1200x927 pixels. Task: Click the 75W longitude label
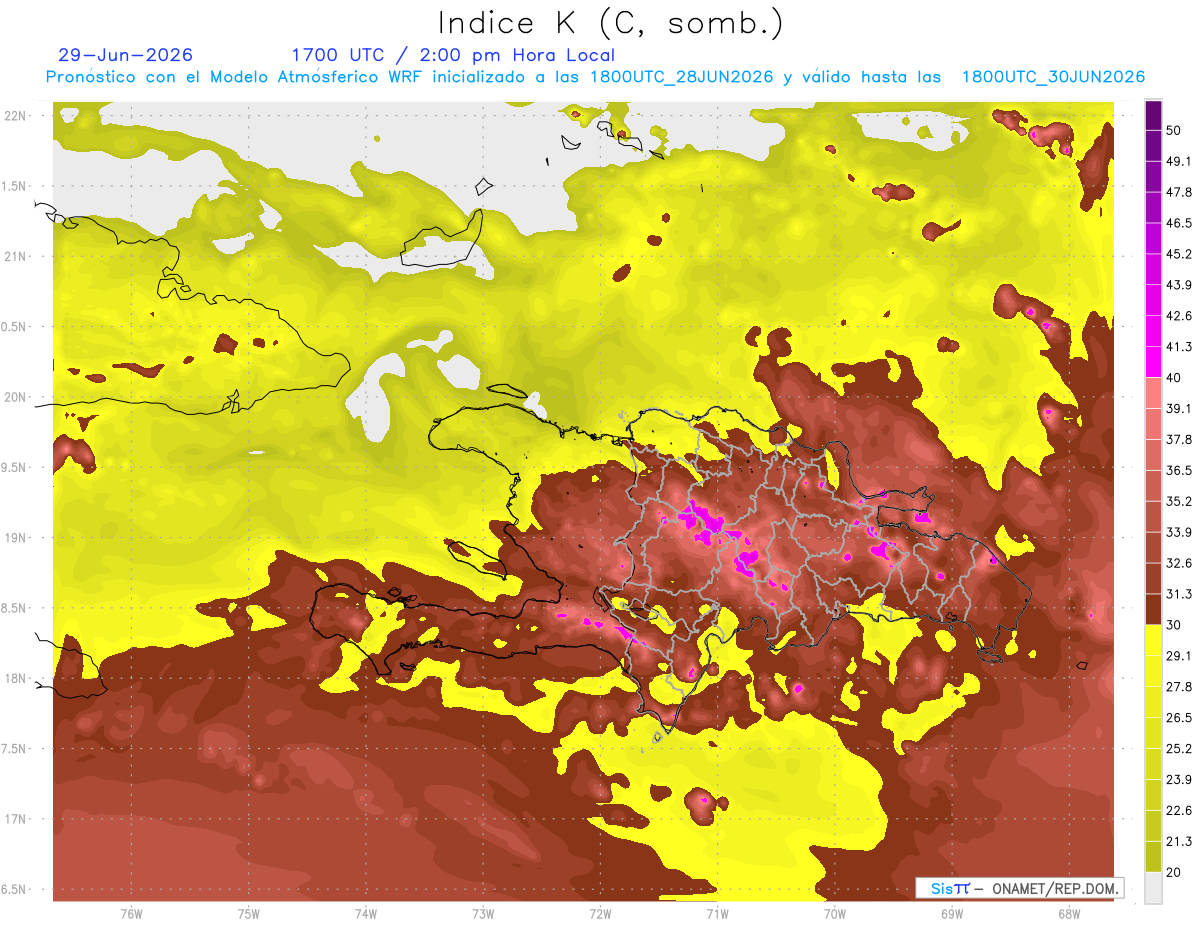249,913
